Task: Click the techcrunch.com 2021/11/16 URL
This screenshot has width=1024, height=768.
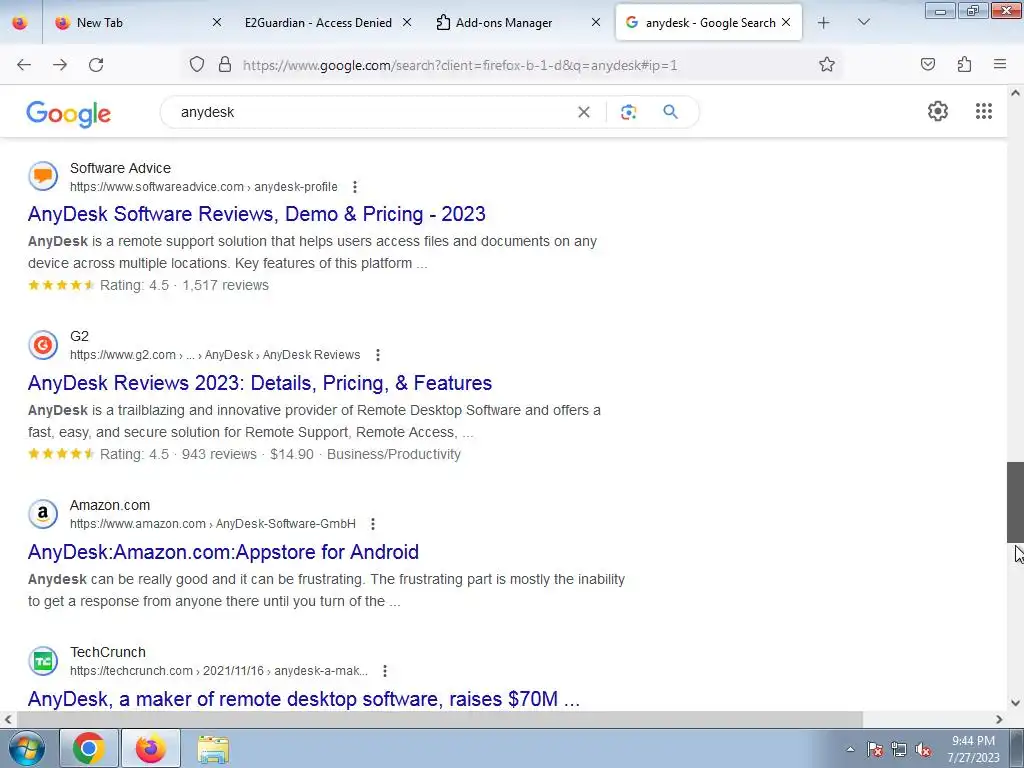Action: [219, 671]
